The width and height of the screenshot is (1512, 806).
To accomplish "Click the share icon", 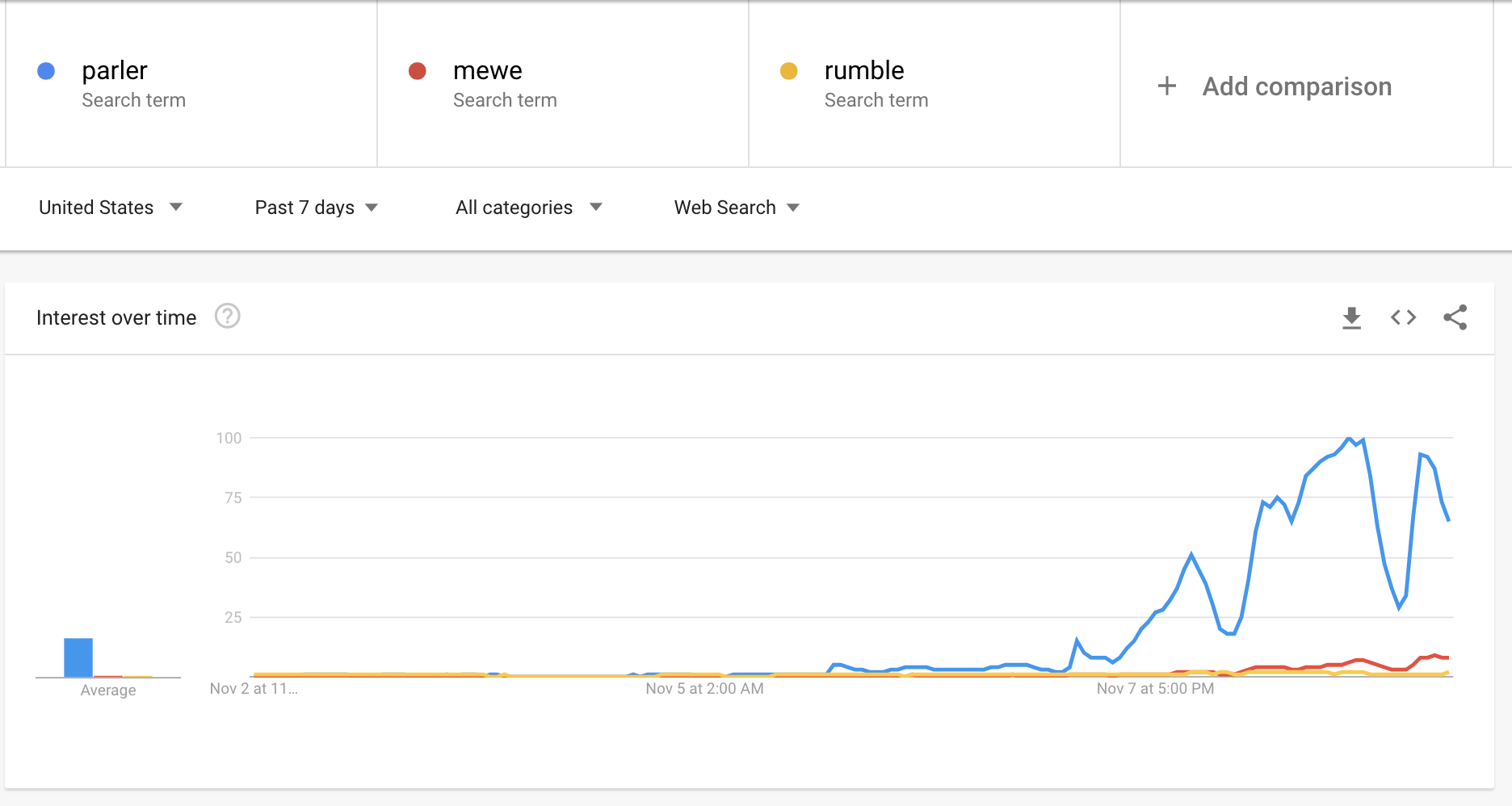I will [x=1455, y=317].
